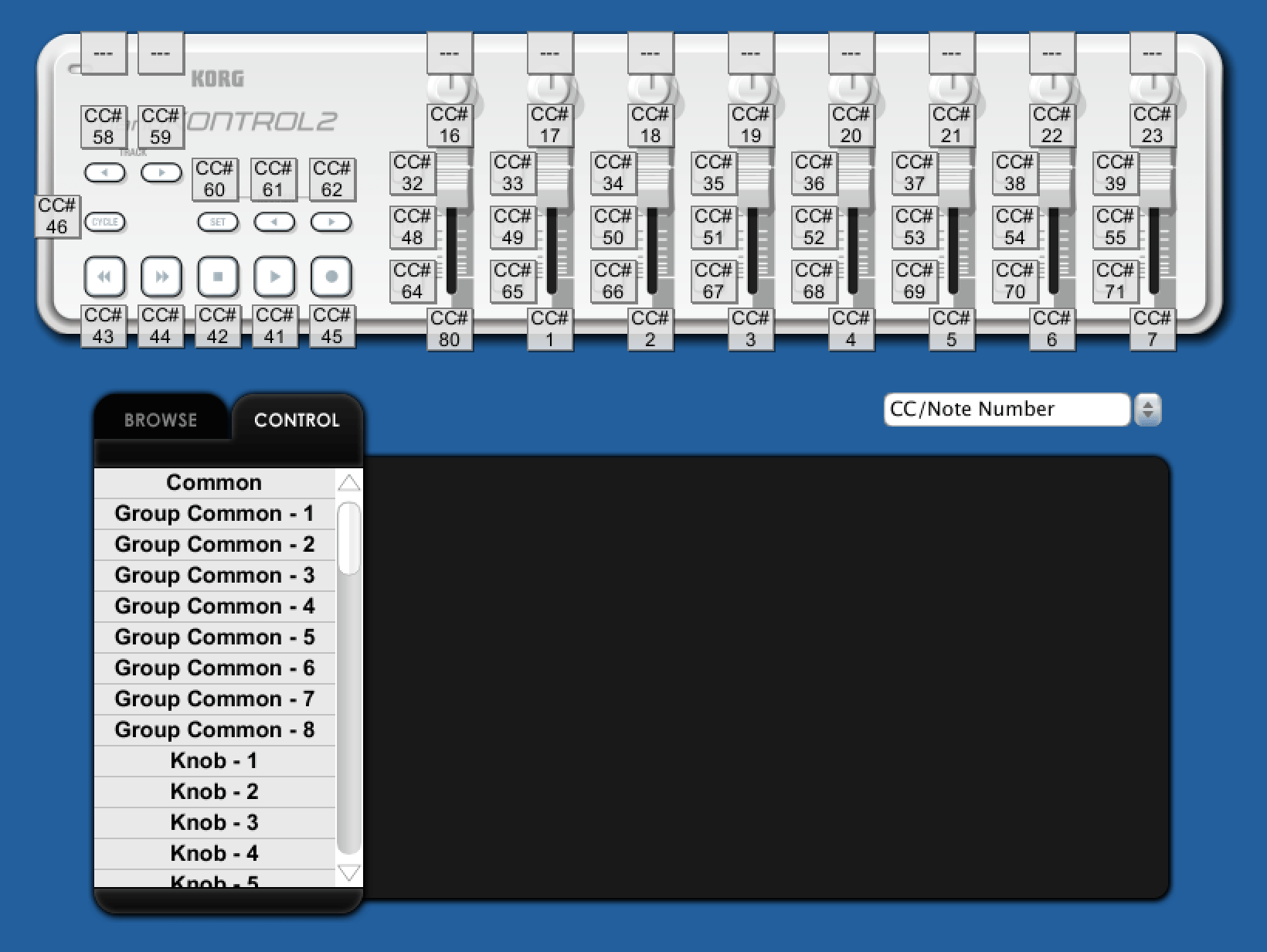
Task: Select Group Common - 3 in the list
Action: pyautogui.click(x=215, y=575)
